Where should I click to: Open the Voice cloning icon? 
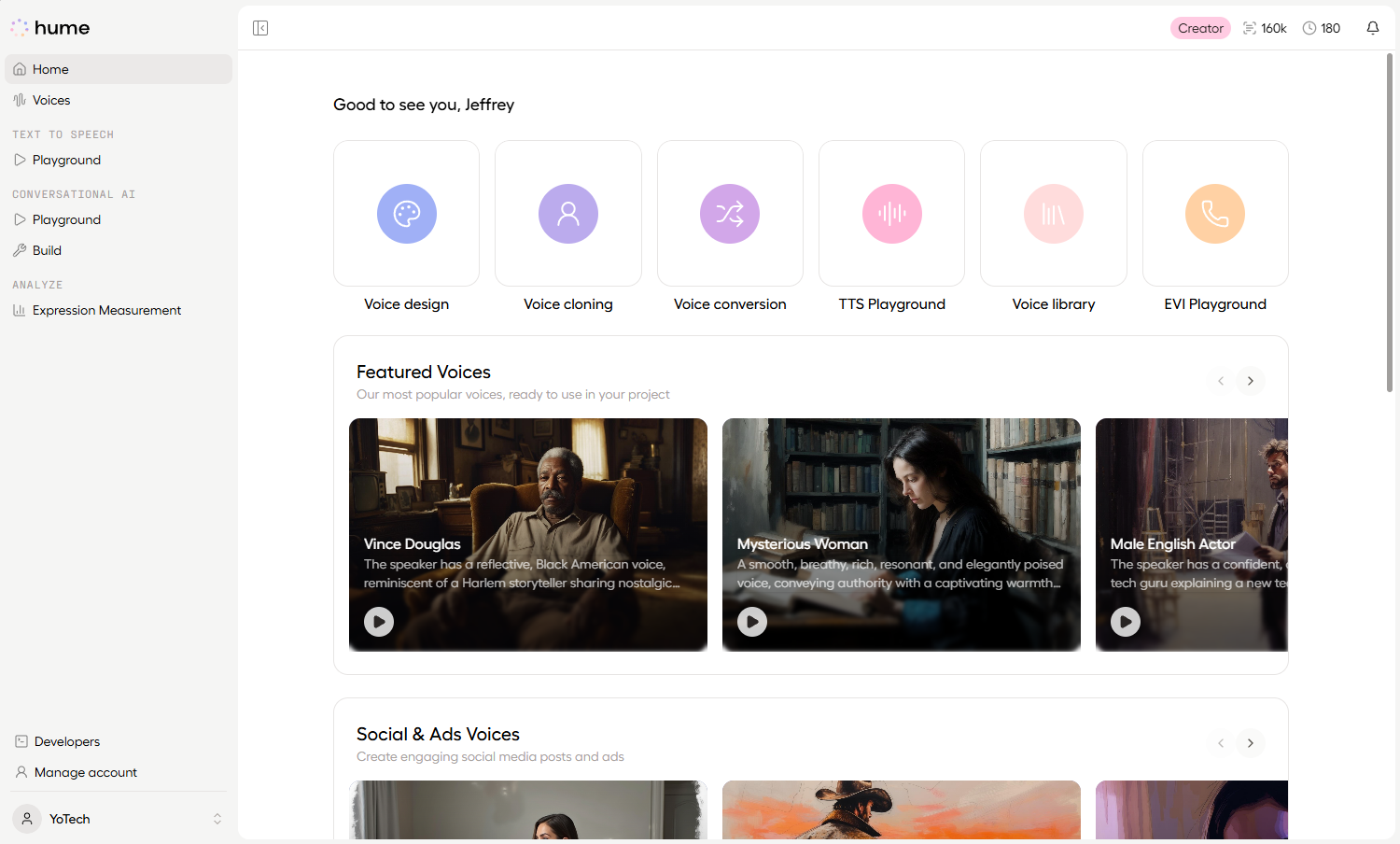pyautogui.click(x=568, y=214)
